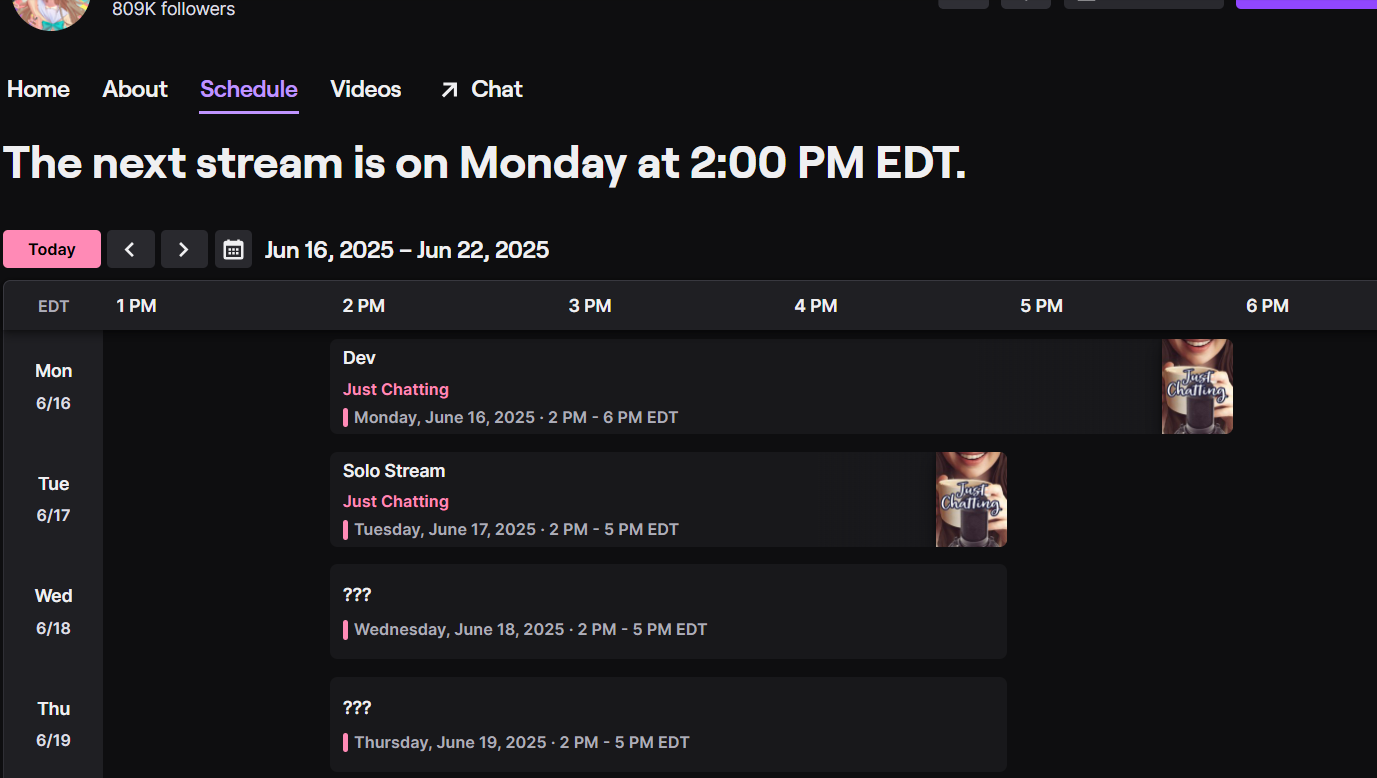Click the date range Jun 16 – Jun 22 text

[406, 249]
